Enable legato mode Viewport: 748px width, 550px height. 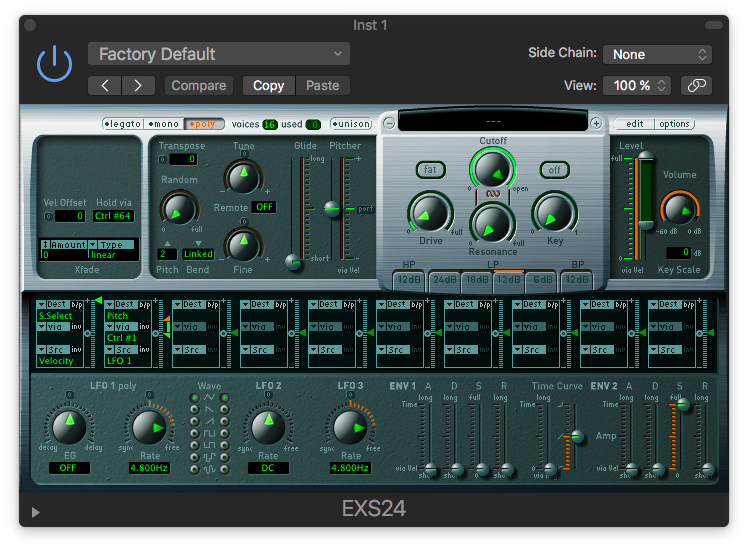coord(123,124)
